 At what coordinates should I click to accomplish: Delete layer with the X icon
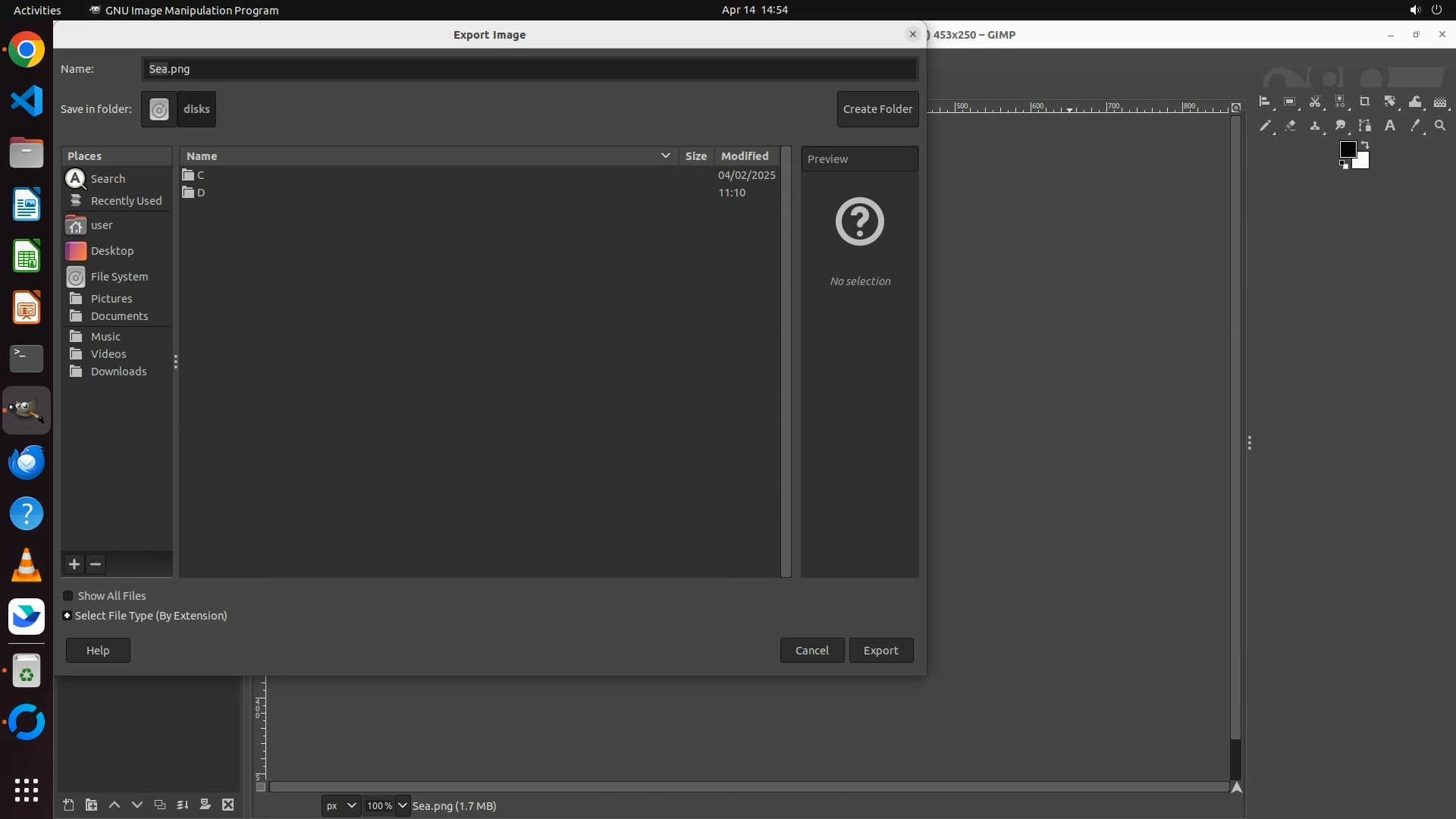(228, 805)
